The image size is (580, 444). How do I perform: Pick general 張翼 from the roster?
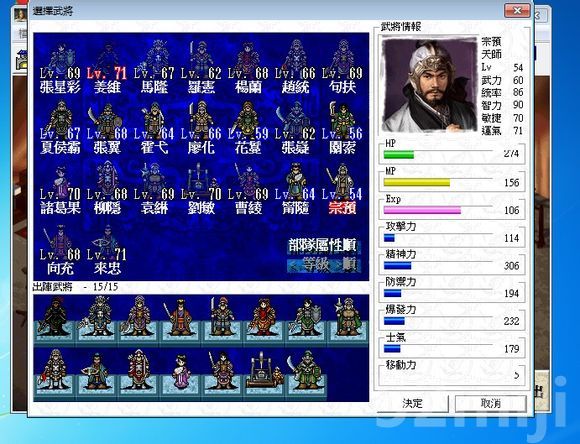point(107,128)
